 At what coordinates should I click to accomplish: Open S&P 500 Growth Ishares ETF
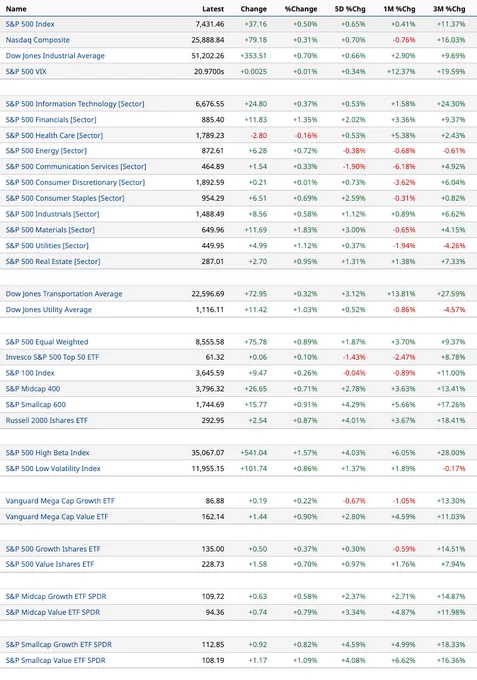click(53, 549)
